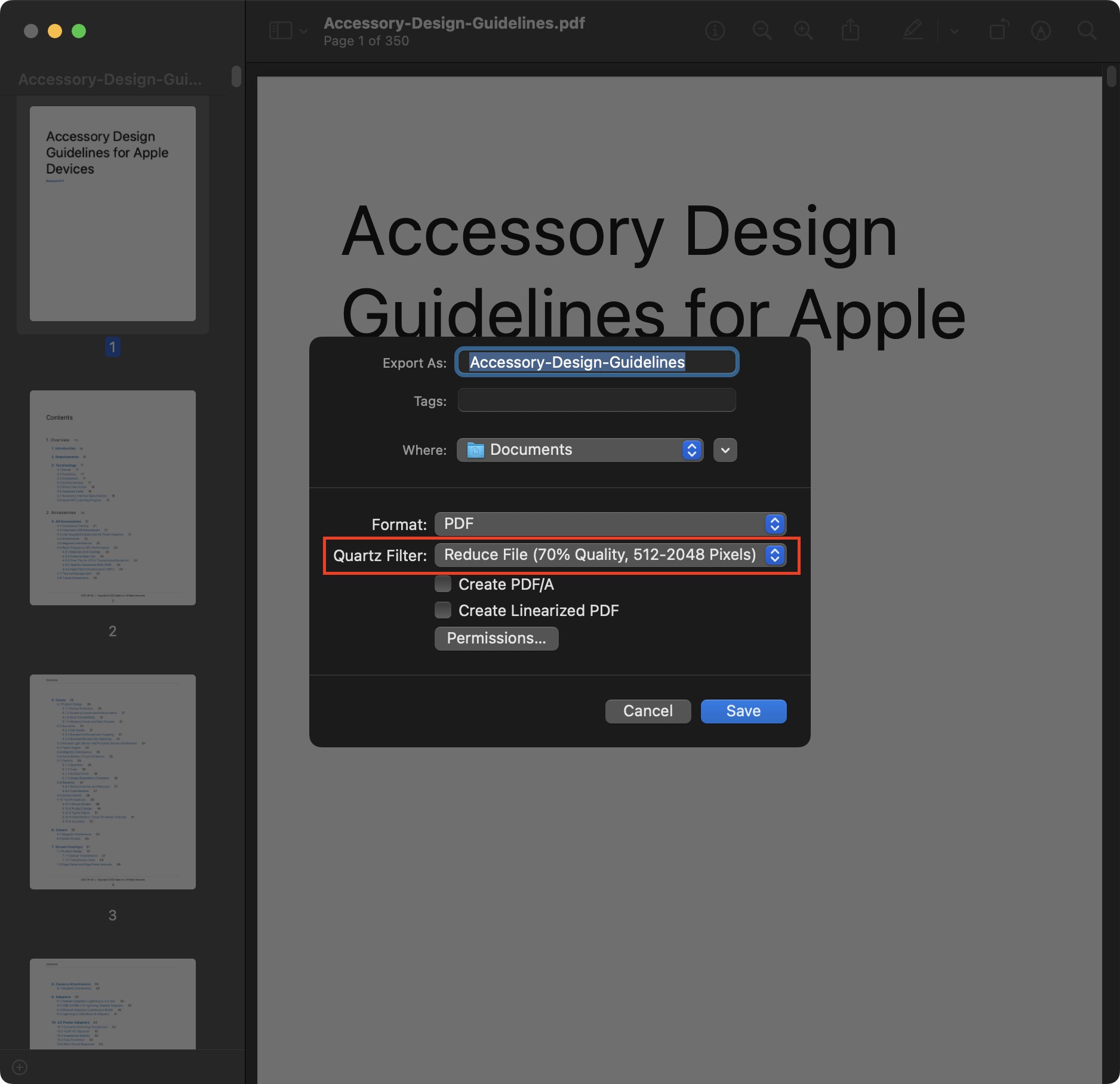Toggle the sidebar view icon
The height and width of the screenshot is (1084, 1120).
tap(279, 31)
